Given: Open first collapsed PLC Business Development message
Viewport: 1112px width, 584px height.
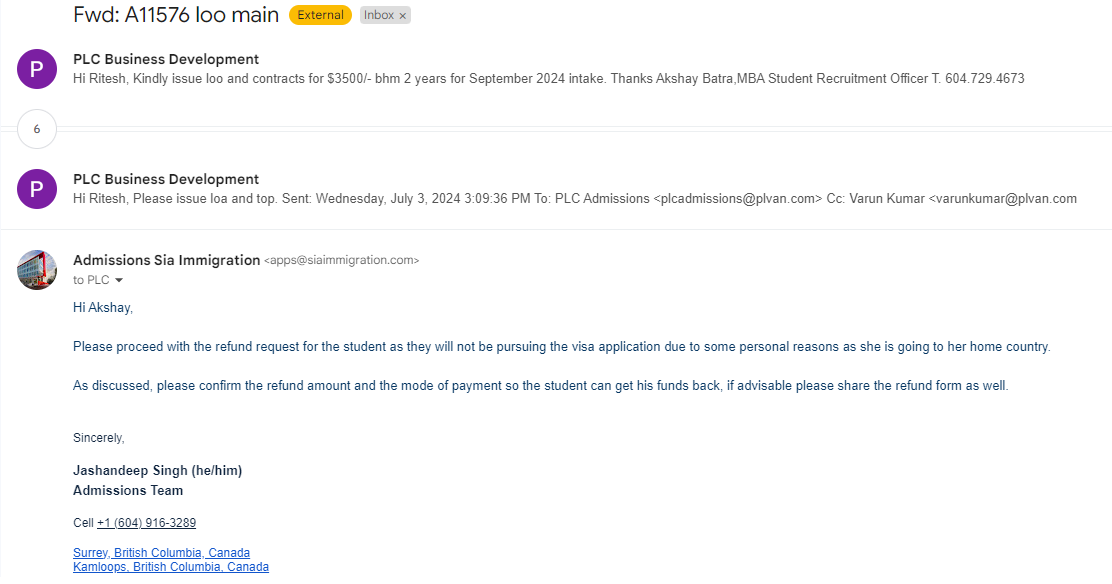Looking at the screenshot, I should [556, 69].
